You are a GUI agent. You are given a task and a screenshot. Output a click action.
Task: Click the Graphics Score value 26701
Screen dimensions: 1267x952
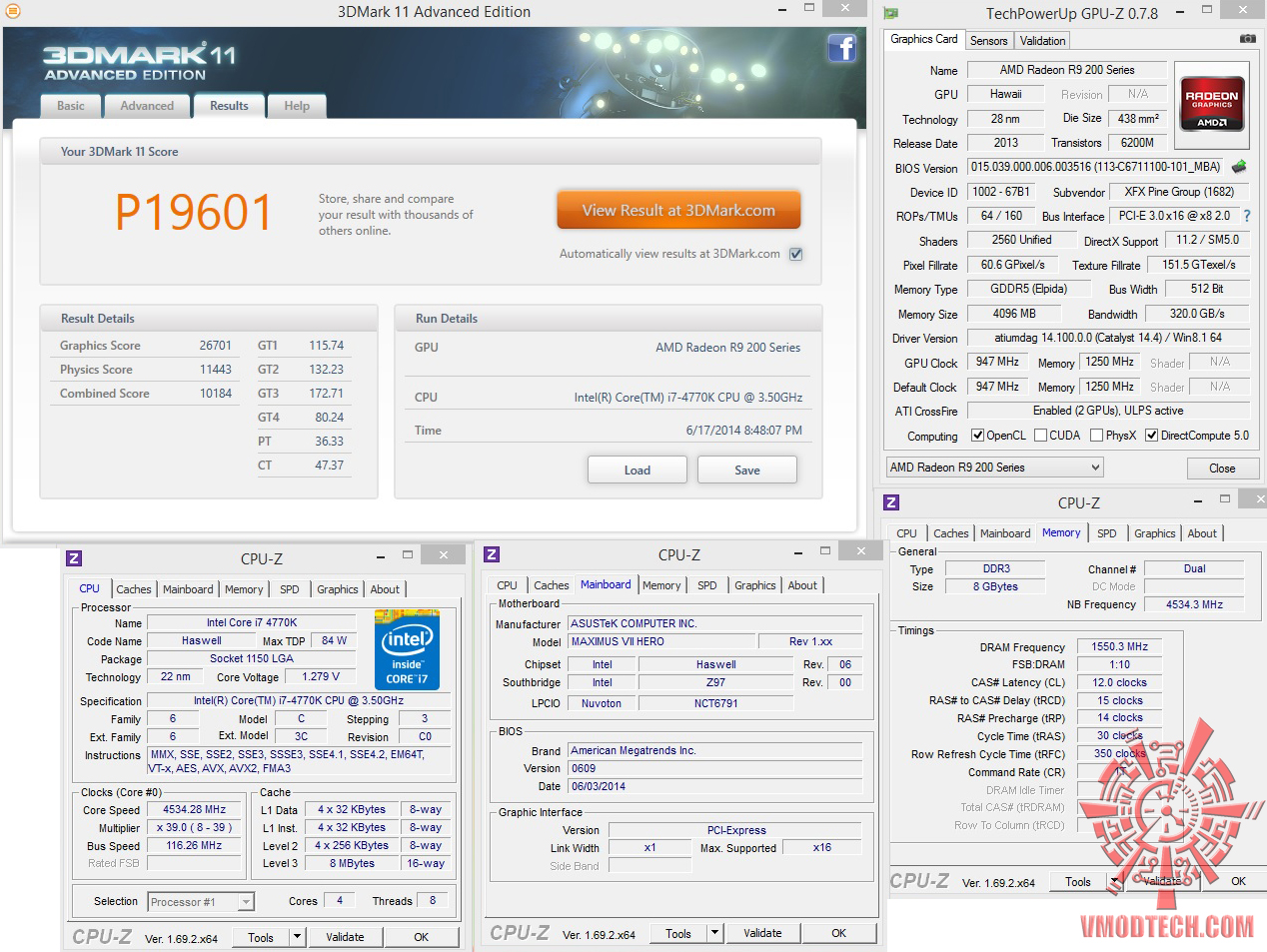[215, 346]
